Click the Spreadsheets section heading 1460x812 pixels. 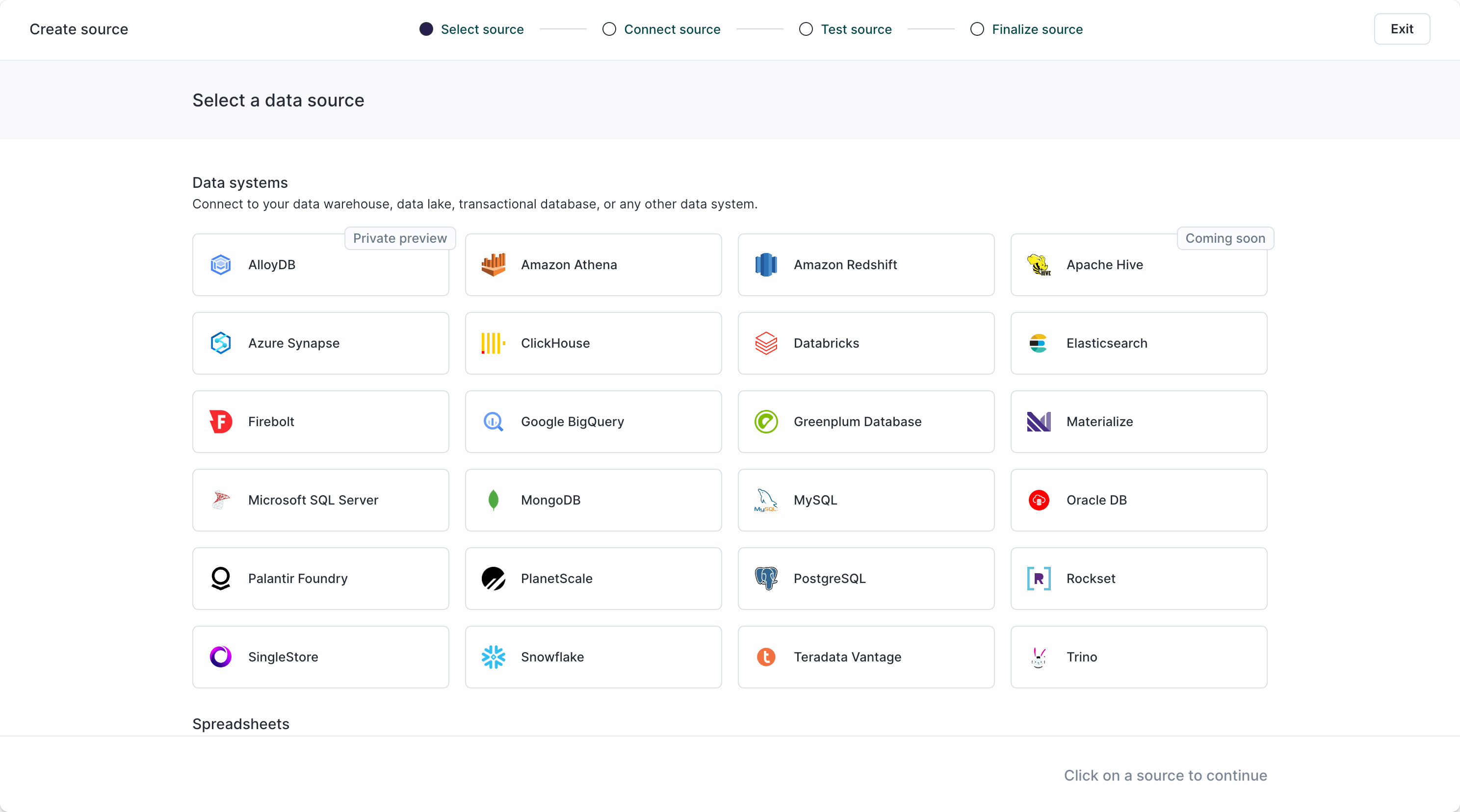coord(241,724)
